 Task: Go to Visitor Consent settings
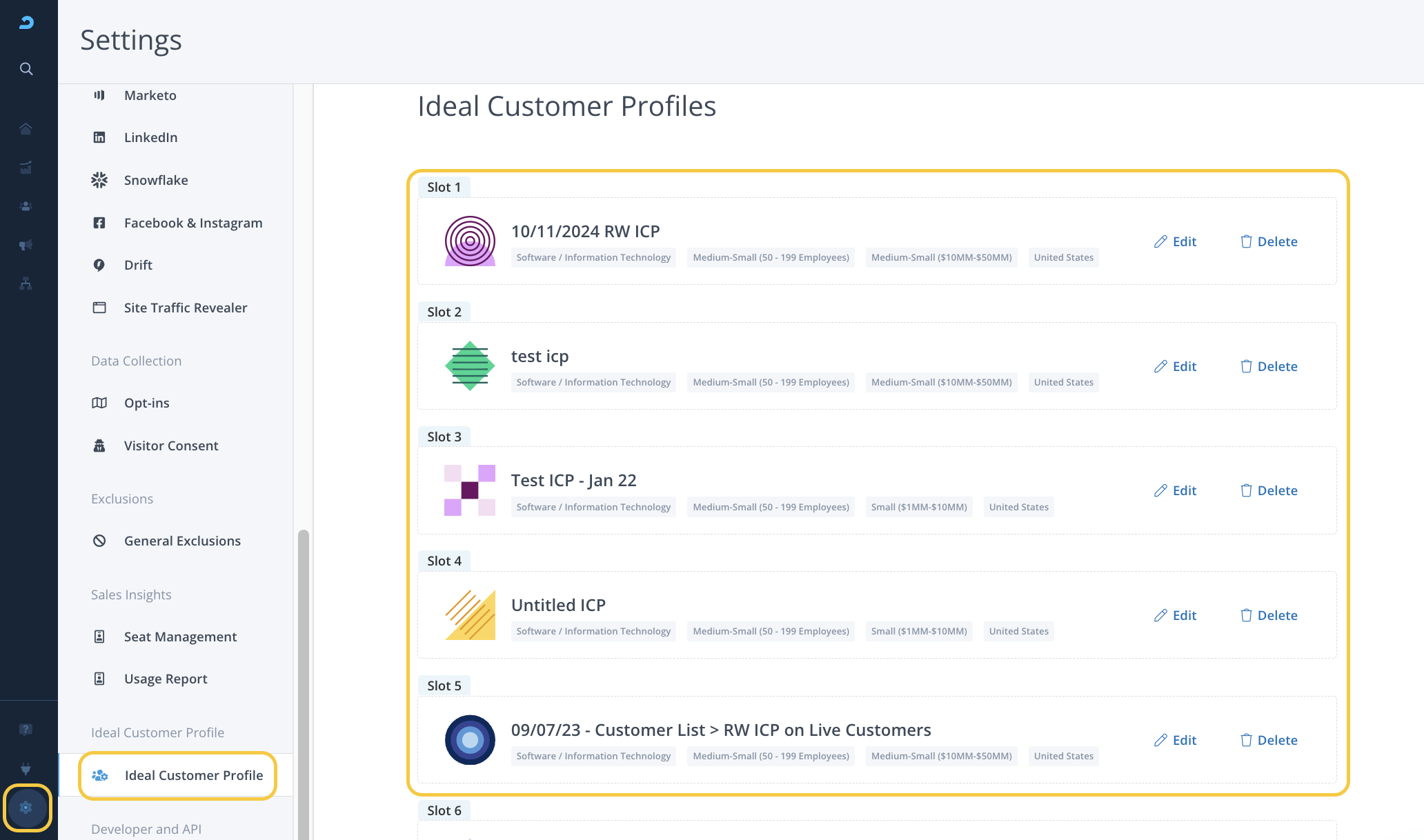tap(171, 446)
